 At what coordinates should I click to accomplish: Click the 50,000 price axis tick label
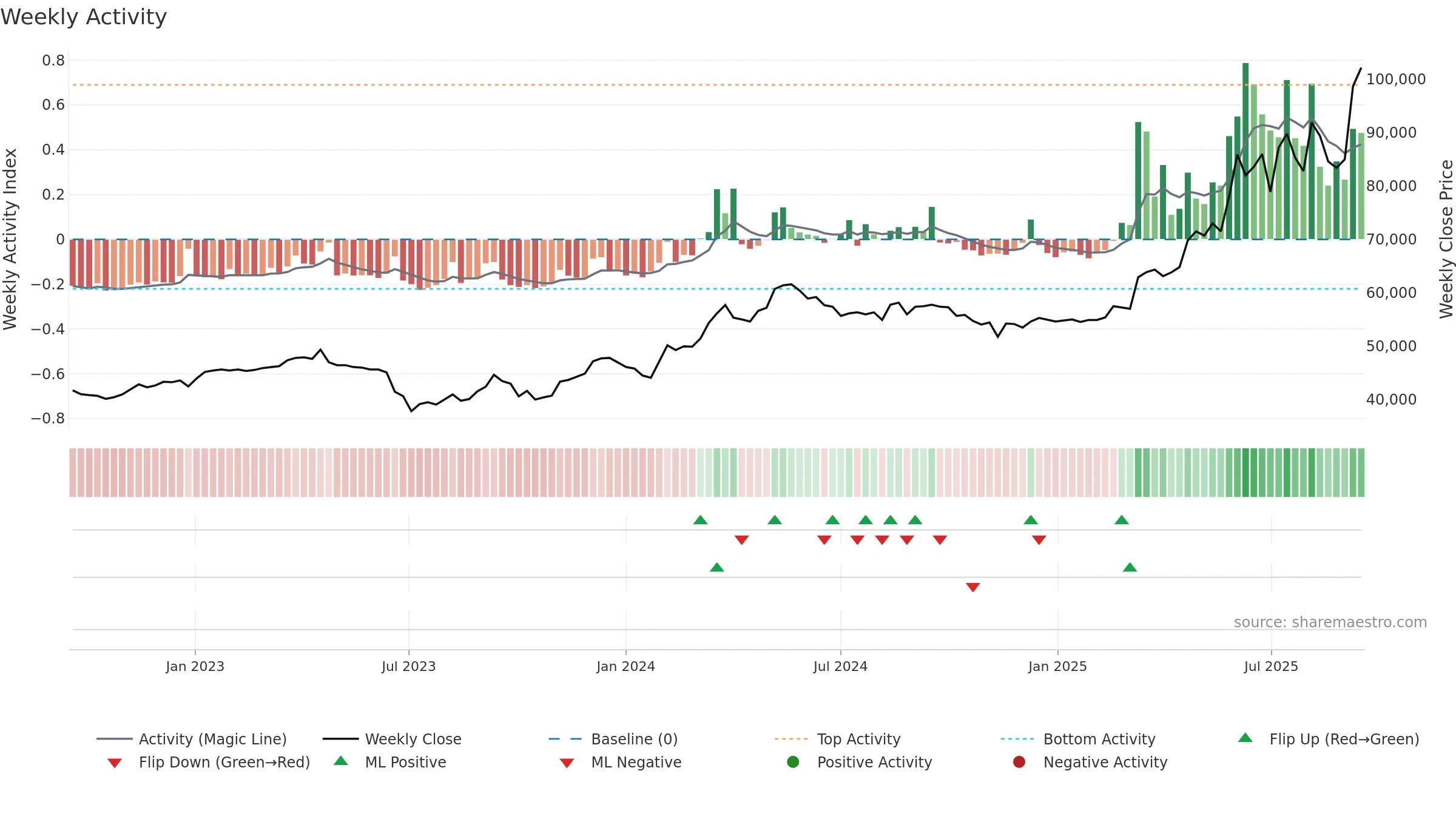click(x=1391, y=346)
